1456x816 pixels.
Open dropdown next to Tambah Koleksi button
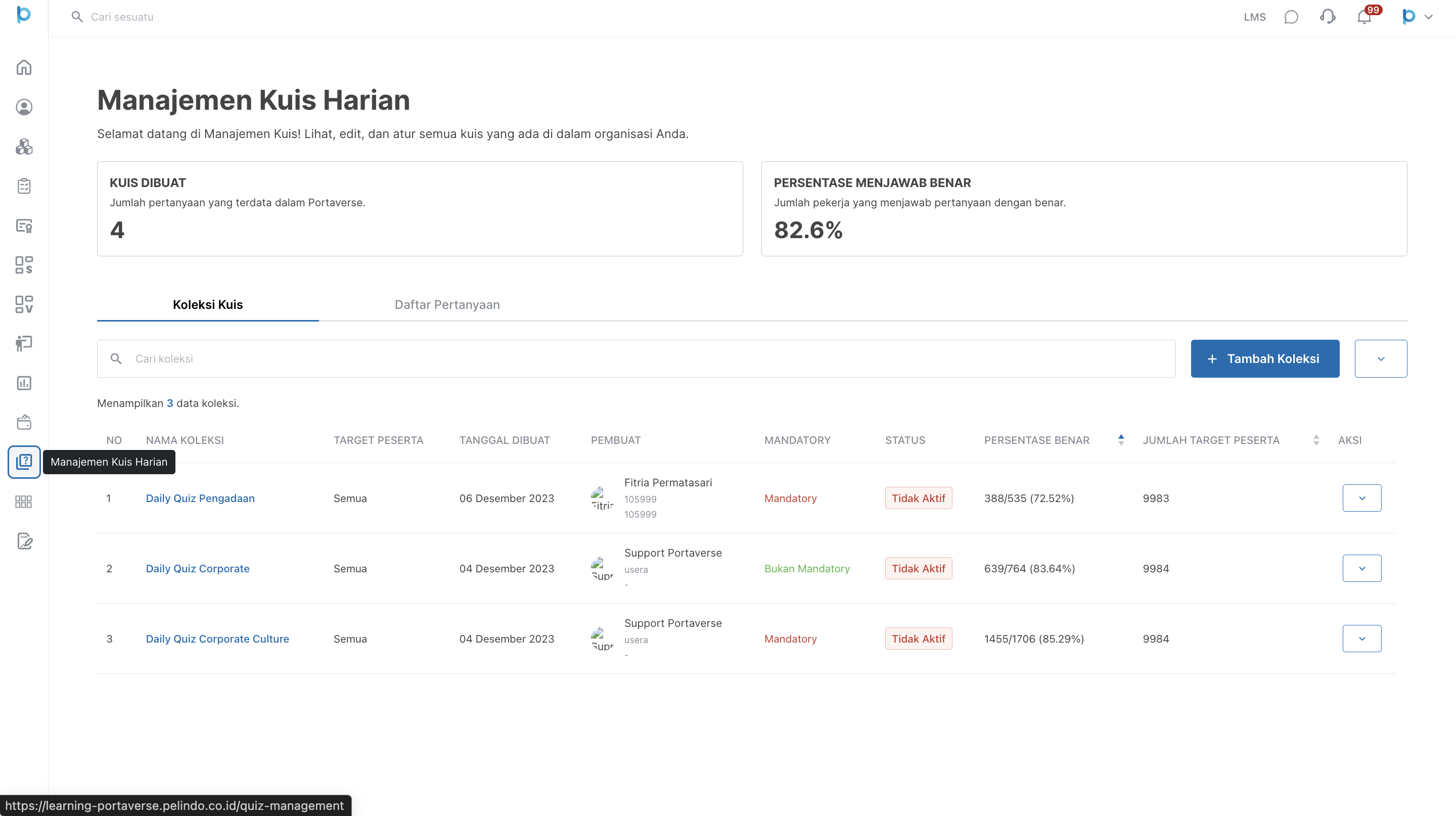pos(1380,359)
